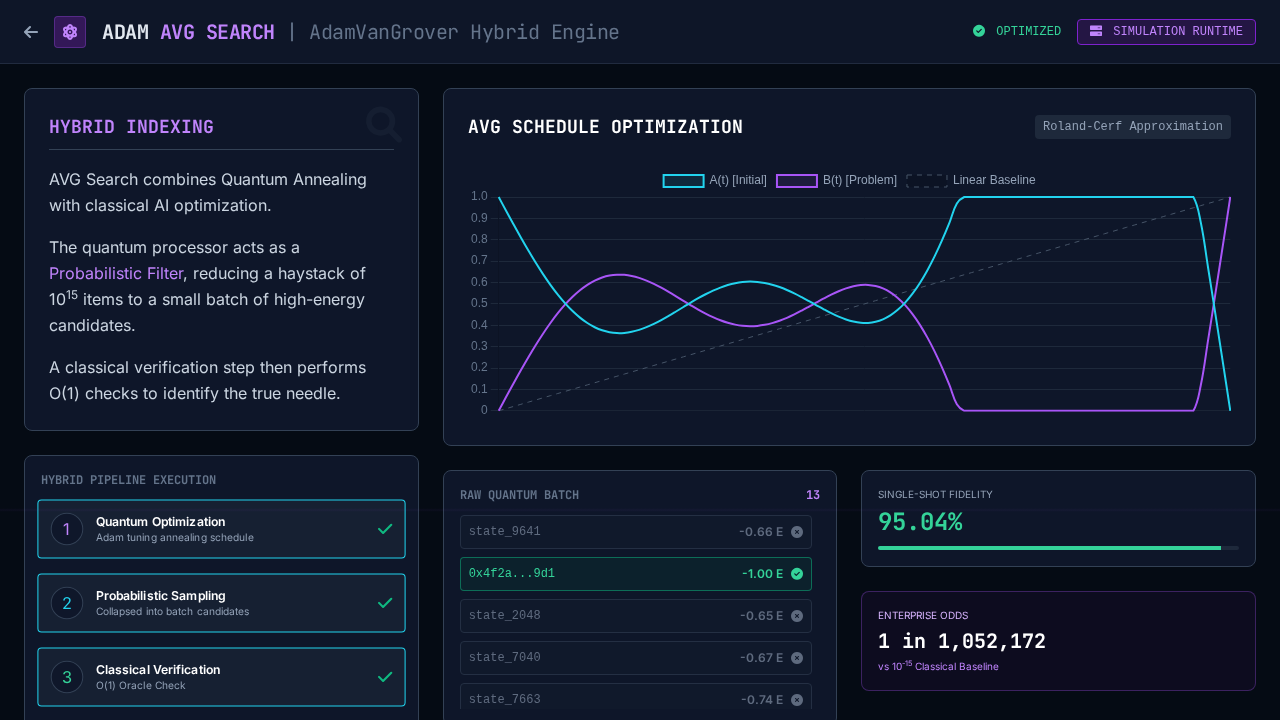Click the x icon on state_2048
The width and height of the screenshot is (1280, 720).
797,616
